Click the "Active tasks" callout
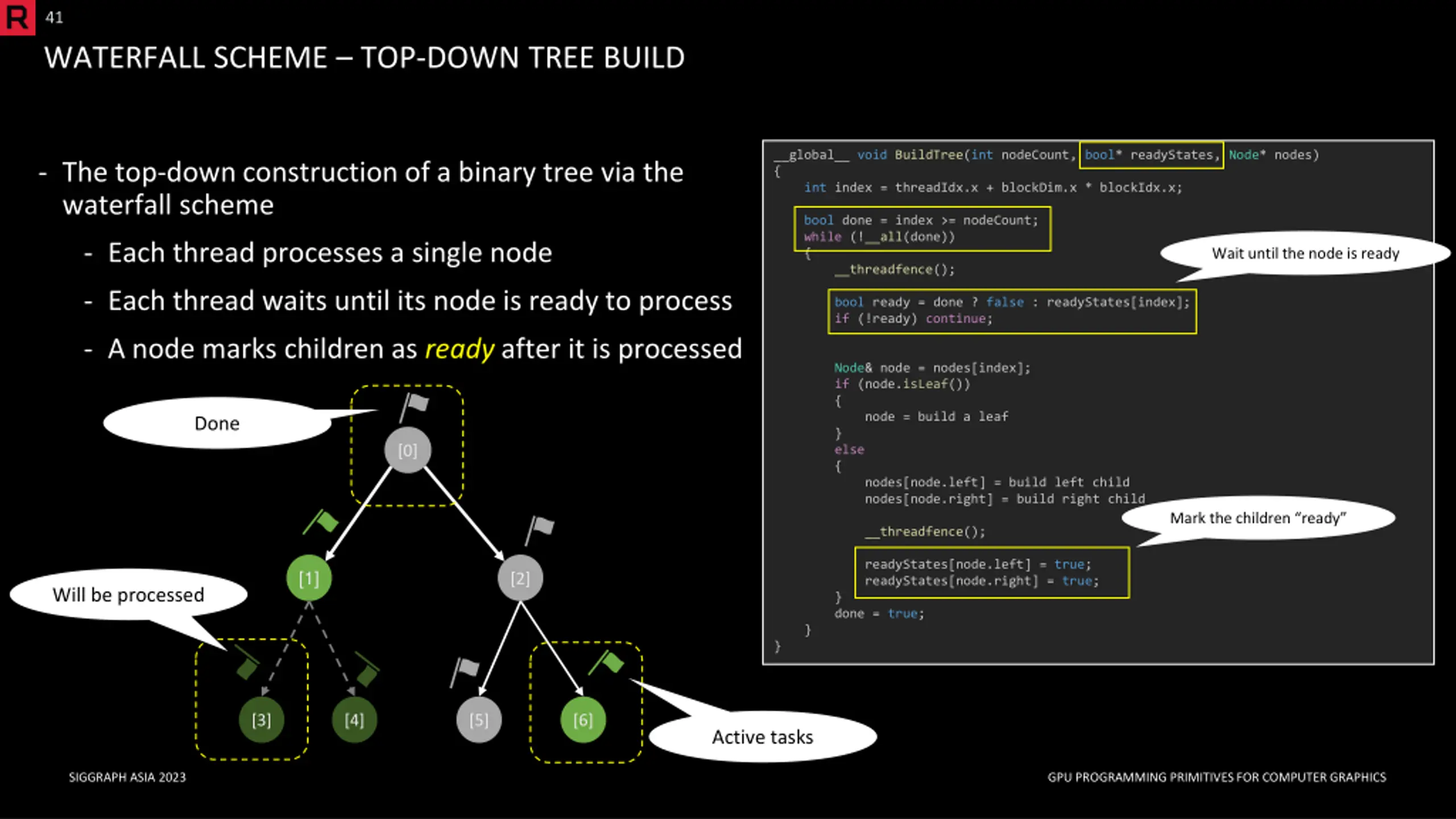 (x=763, y=737)
